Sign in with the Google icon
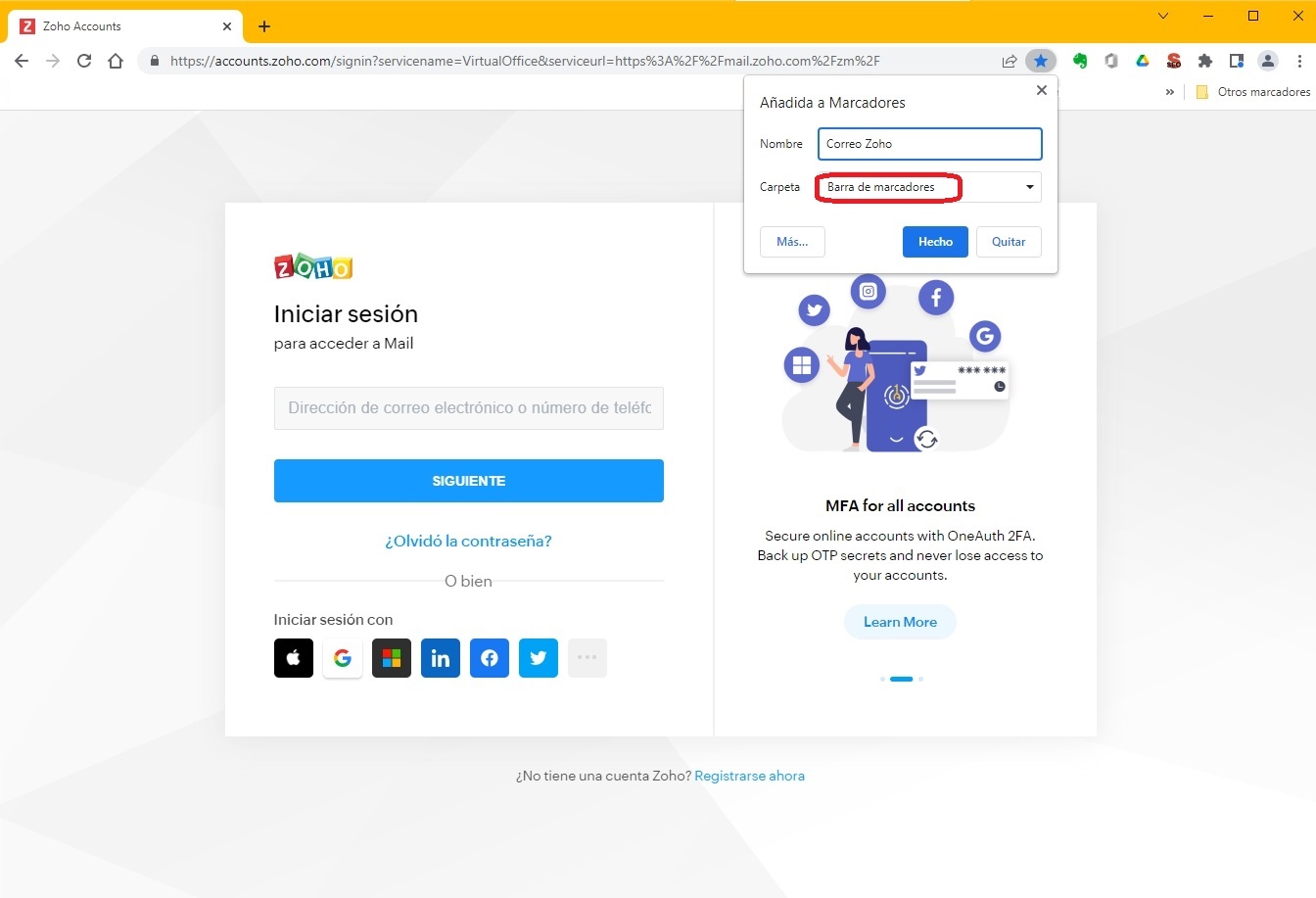The image size is (1316, 898). click(x=343, y=658)
